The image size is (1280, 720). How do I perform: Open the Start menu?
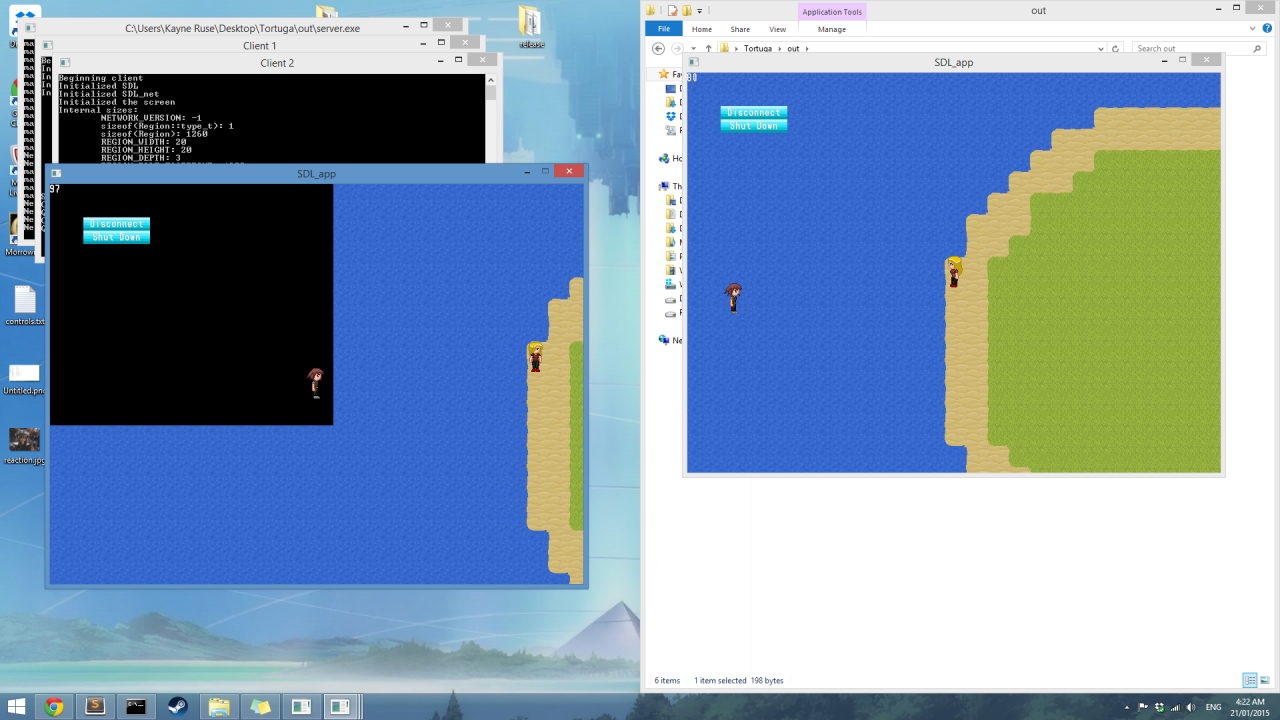(x=17, y=707)
